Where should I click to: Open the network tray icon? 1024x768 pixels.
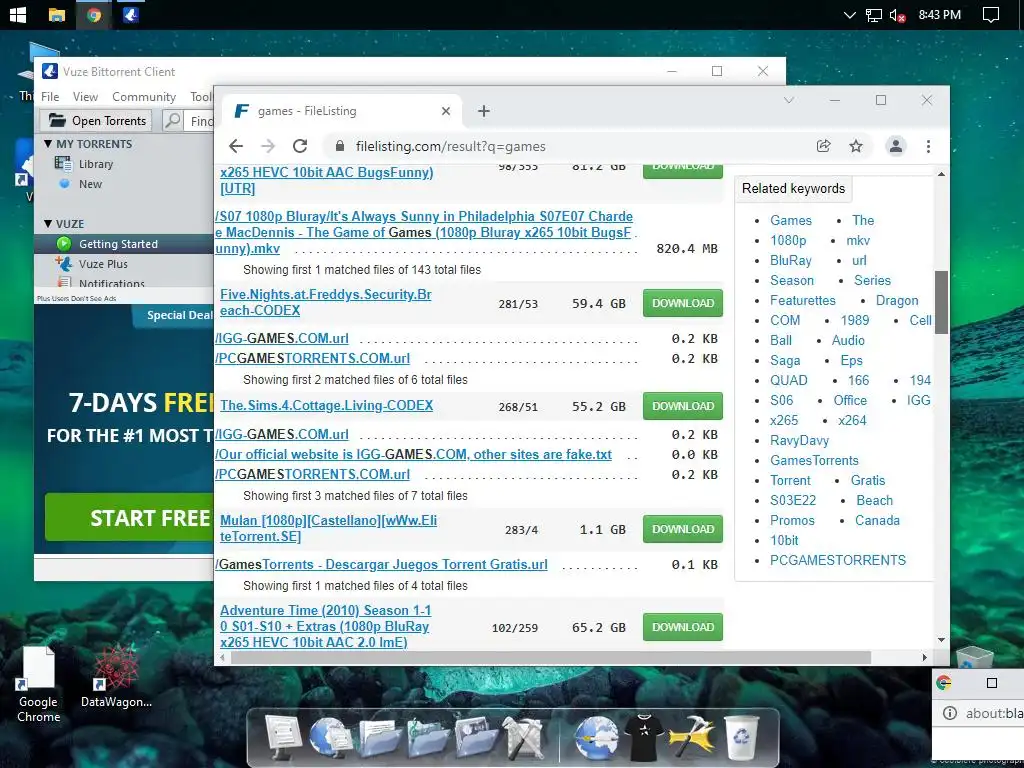coord(873,15)
